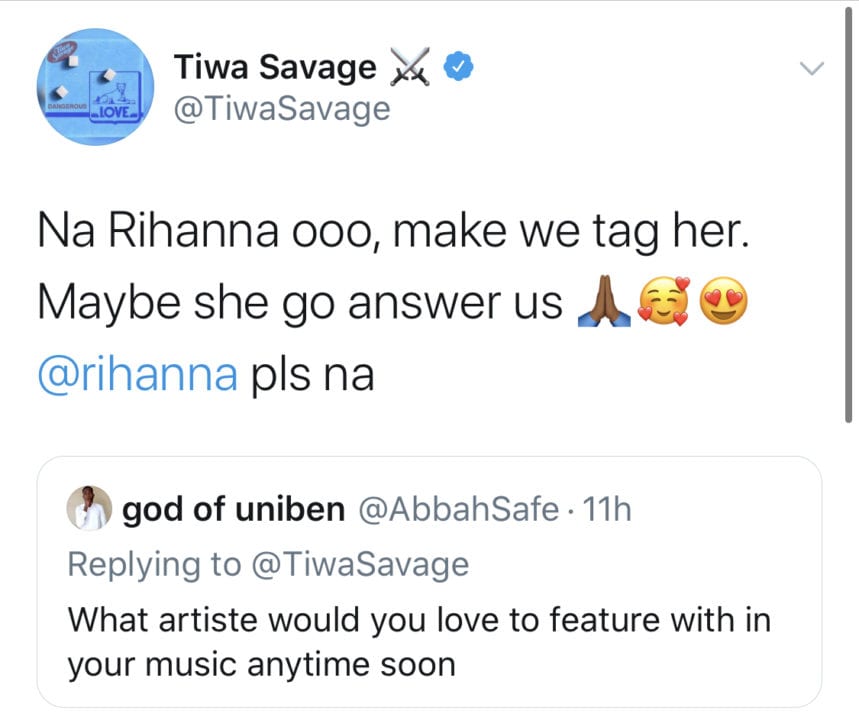Open the tweet options chevron menu
859x720 pixels.
813,69
